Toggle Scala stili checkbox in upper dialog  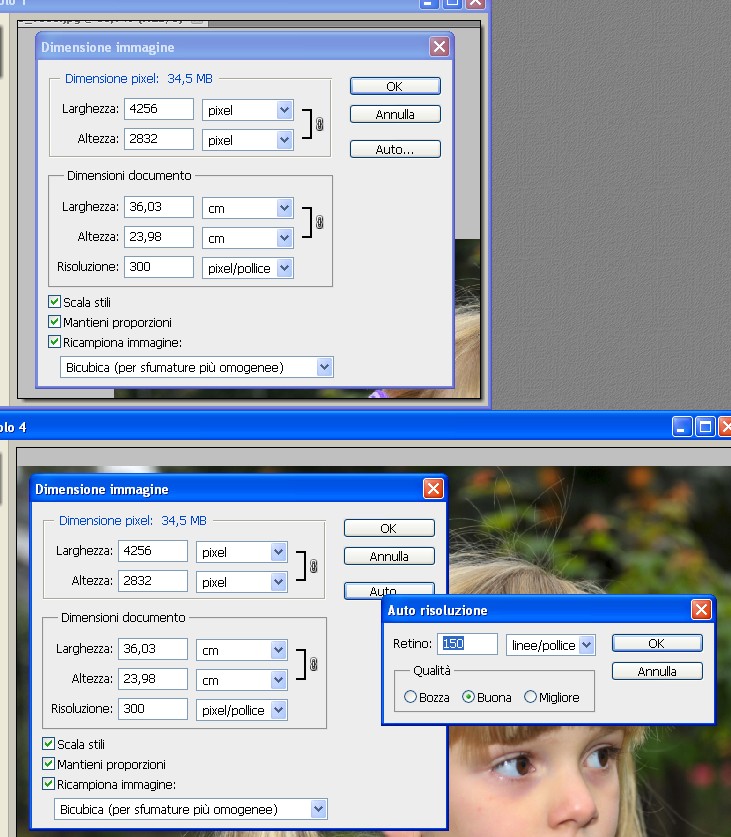point(55,302)
